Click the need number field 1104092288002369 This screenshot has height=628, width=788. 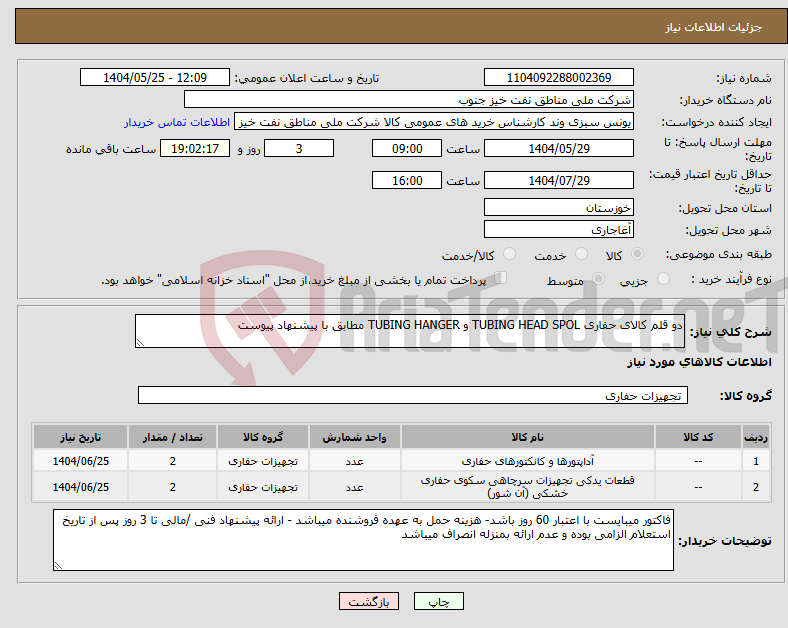pyautogui.click(x=558, y=77)
